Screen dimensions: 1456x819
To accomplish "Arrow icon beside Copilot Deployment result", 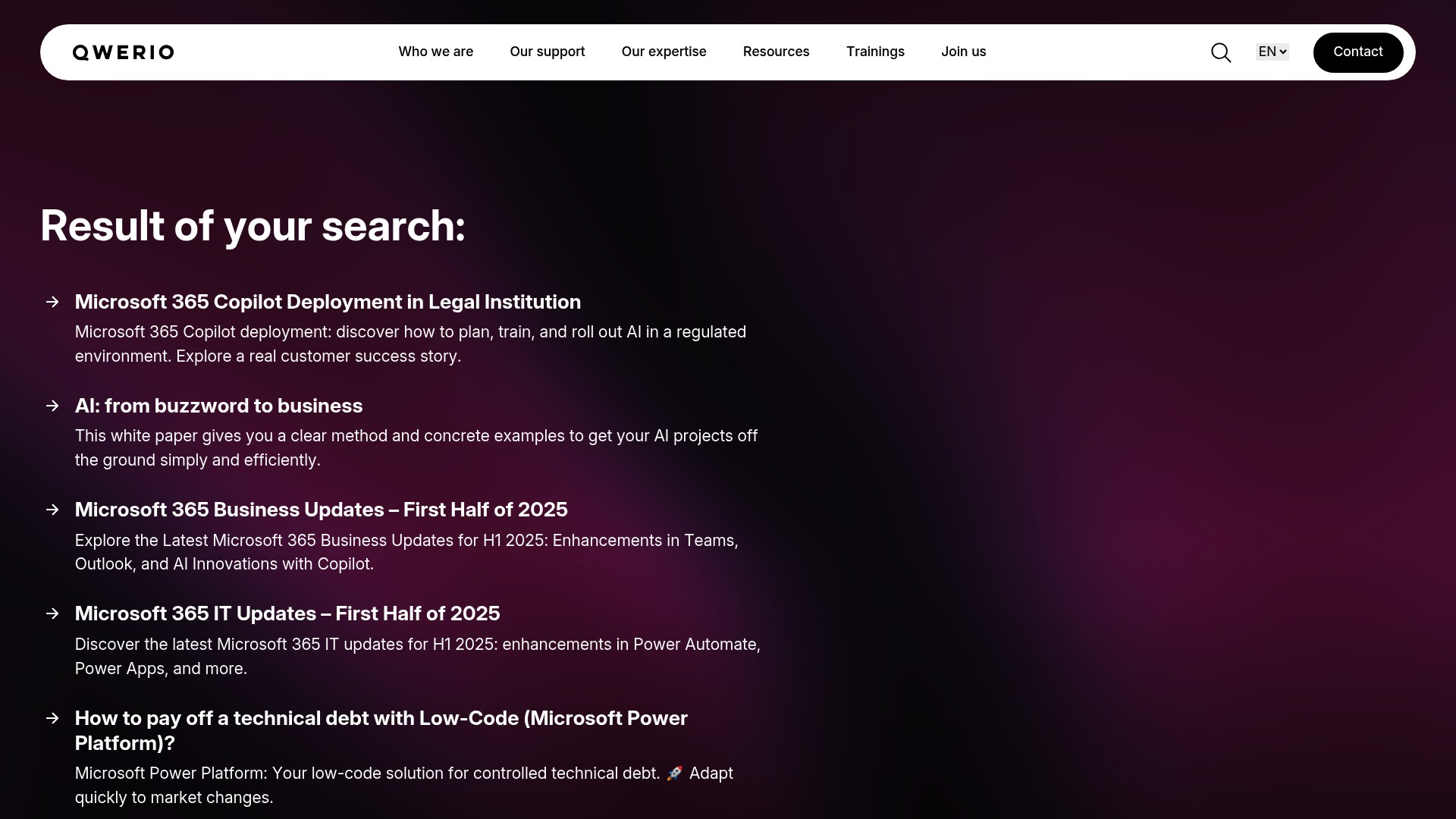I will click(x=52, y=302).
